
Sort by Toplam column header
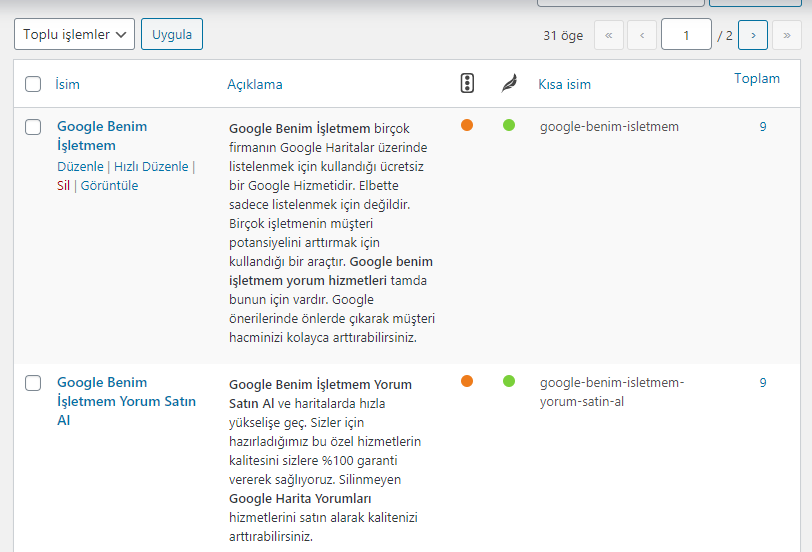[x=756, y=78]
